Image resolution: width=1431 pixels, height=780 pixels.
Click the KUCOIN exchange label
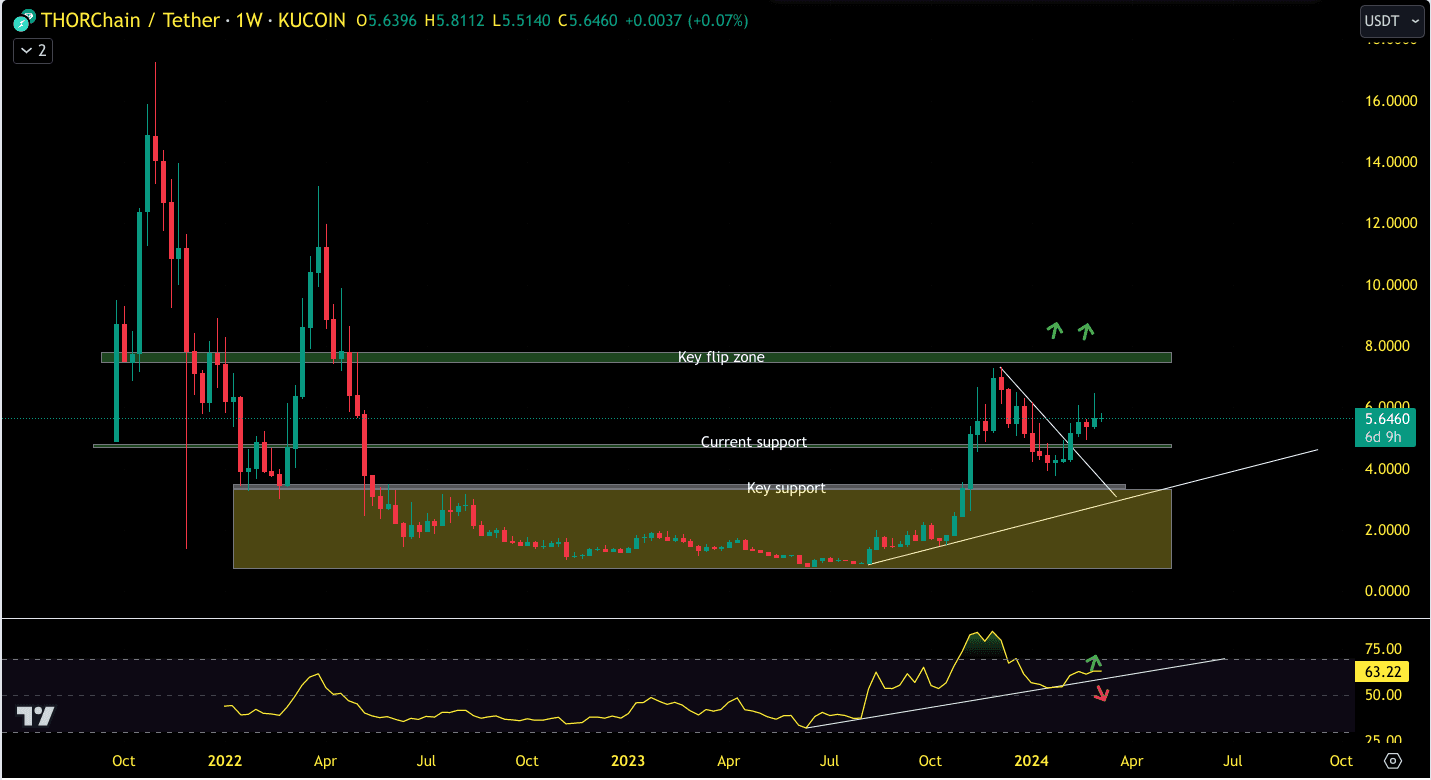point(311,20)
